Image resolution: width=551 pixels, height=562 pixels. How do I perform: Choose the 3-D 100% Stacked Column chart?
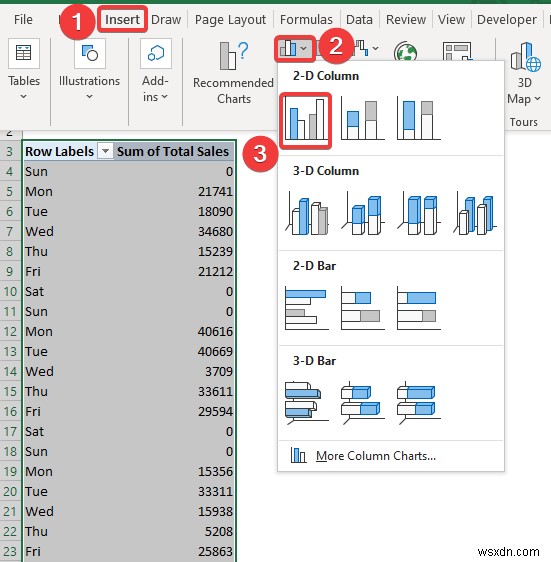point(419,214)
